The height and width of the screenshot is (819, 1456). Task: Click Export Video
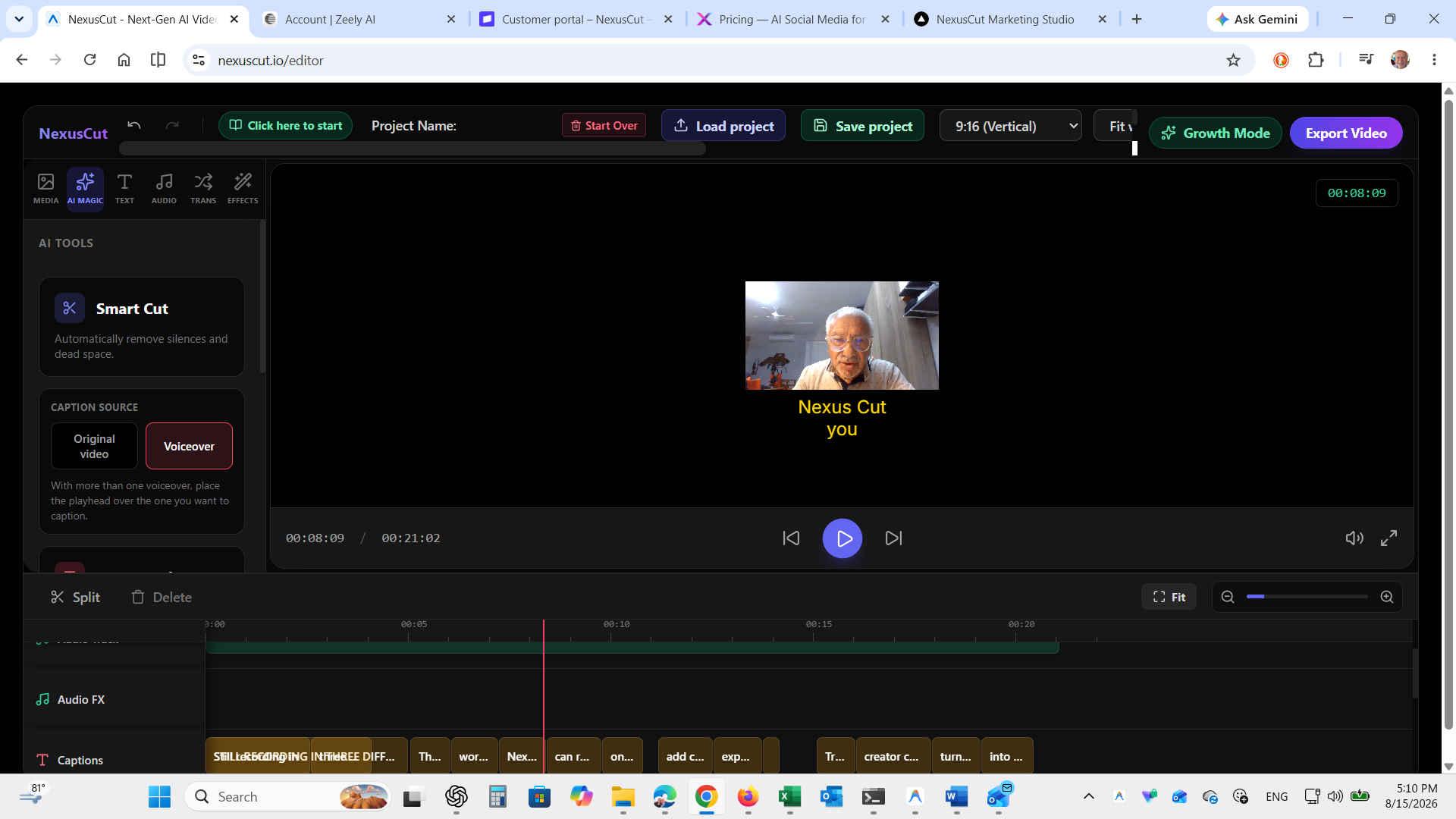pos(1346,133)
